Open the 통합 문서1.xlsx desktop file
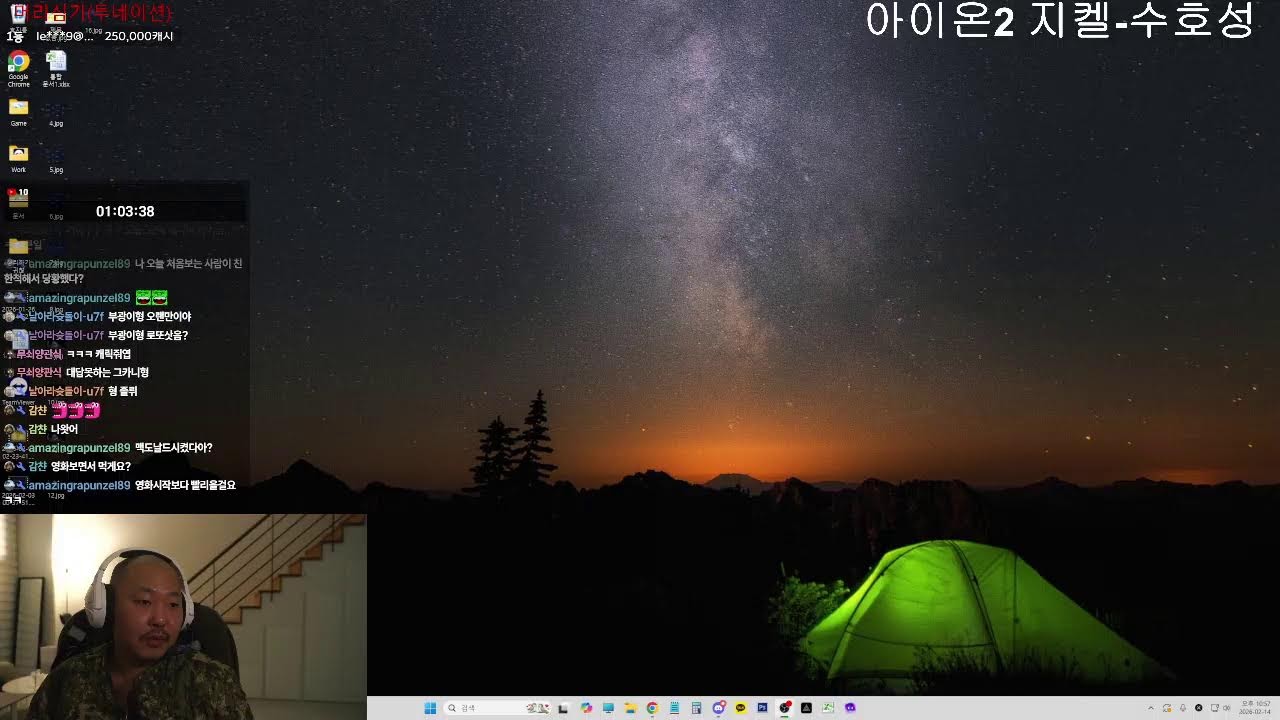The image size is (1280, 720). 56,69
